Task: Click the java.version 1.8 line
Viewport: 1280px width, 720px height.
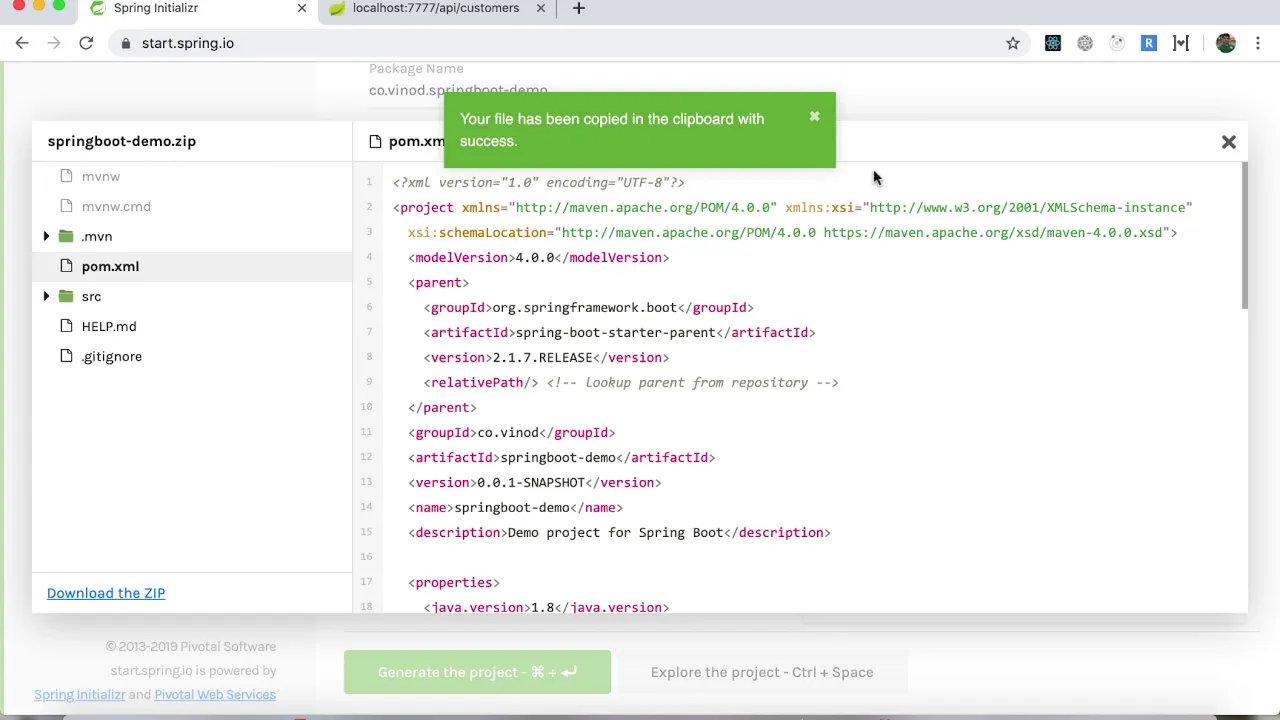Action: (x=546, y=607)
